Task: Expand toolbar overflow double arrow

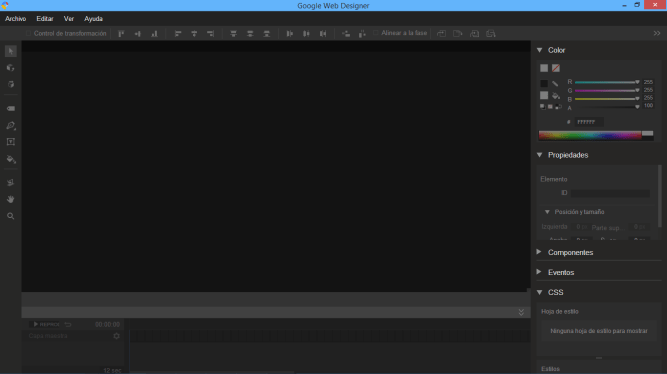Action: (x=657, y=33)
